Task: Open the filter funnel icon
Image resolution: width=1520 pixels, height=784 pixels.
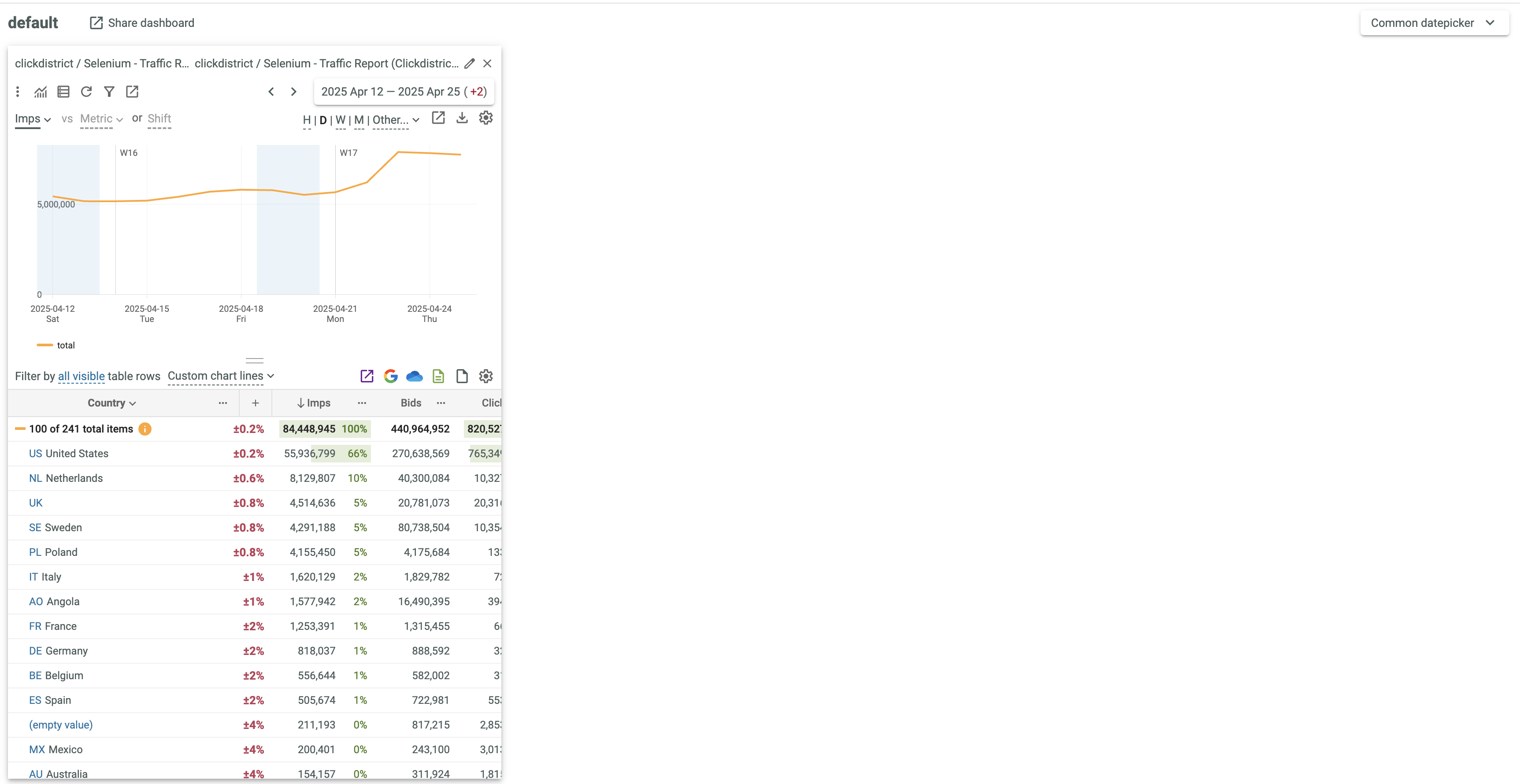Action: [109, 92]
